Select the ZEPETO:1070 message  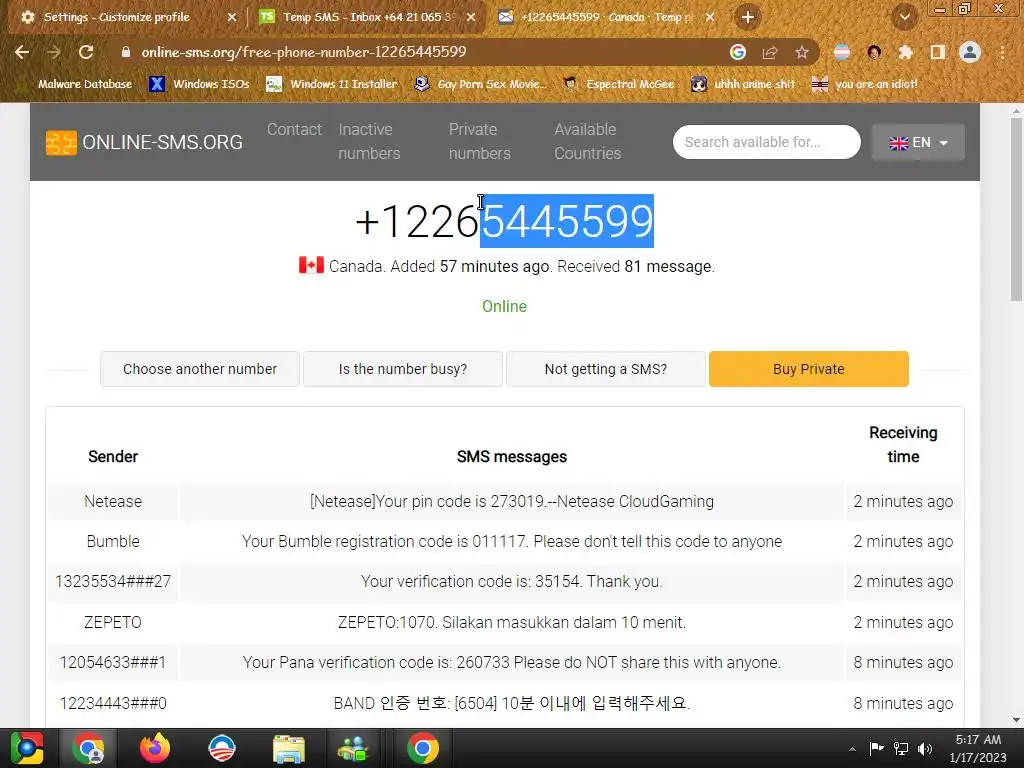[x=512, y=622]
